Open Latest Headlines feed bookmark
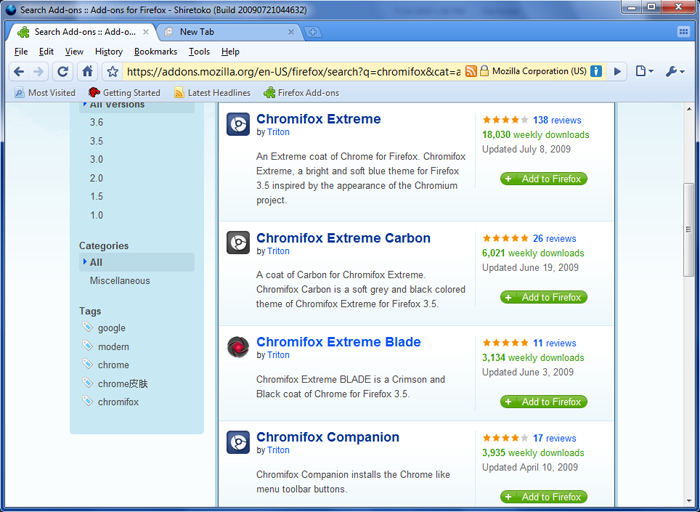Screen dimensions: 700x512 [x=212, y=93]
